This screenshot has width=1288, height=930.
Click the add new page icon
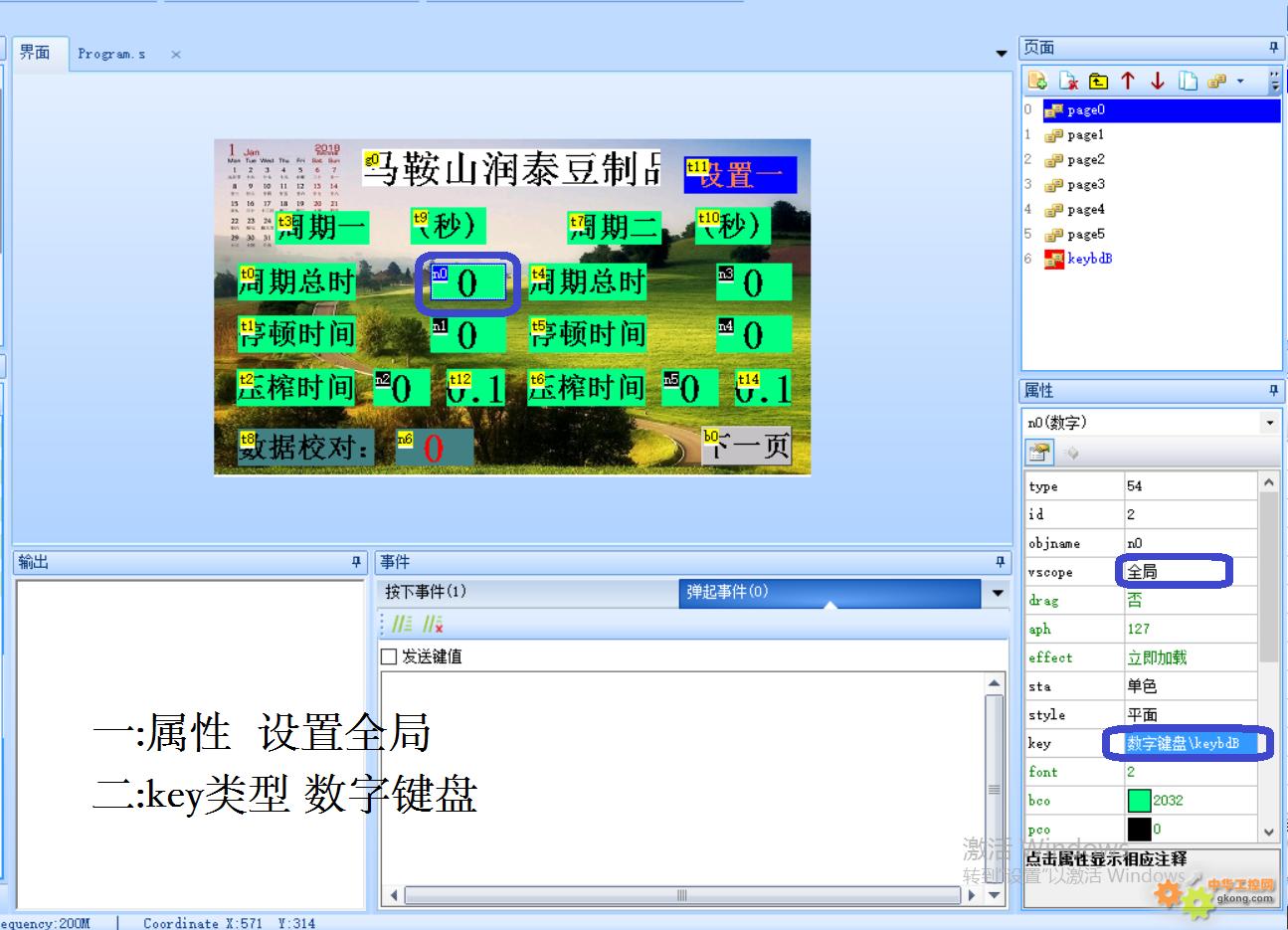(1037, 82)
